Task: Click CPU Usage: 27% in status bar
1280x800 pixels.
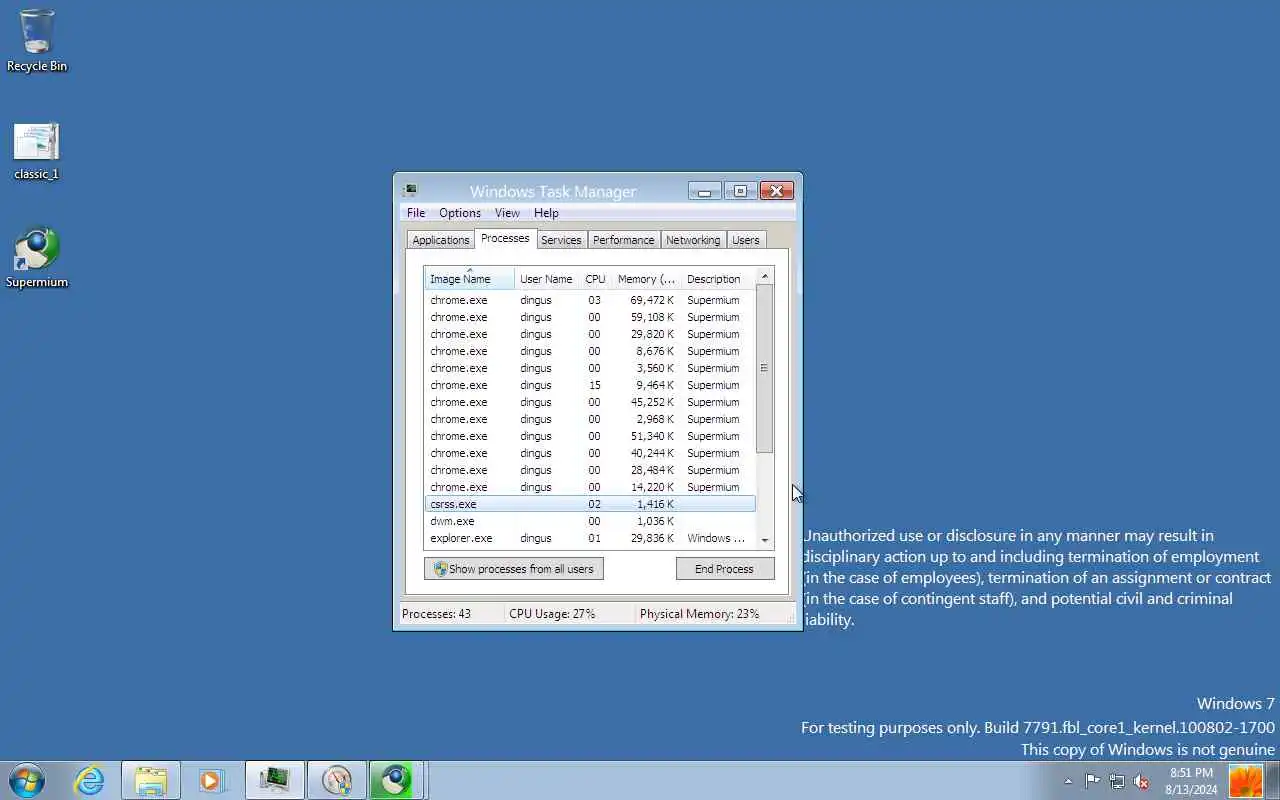Action: pyautogui.click(x=552, y=614)
